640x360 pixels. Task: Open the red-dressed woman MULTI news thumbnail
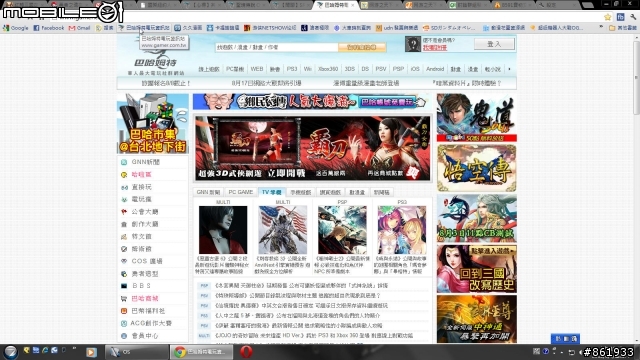(223, 230)
